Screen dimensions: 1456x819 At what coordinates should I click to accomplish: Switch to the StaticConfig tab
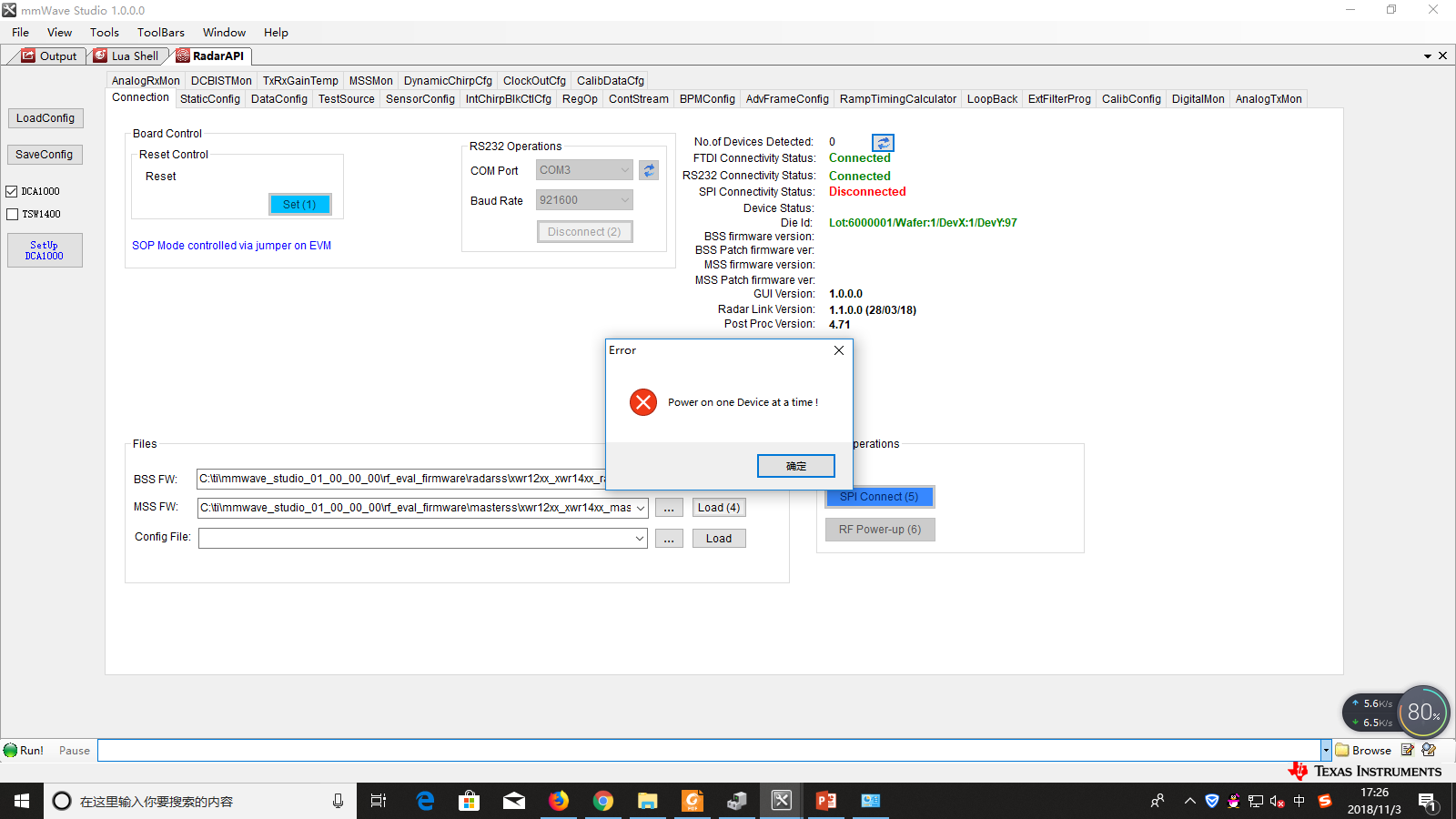[210, 99]
